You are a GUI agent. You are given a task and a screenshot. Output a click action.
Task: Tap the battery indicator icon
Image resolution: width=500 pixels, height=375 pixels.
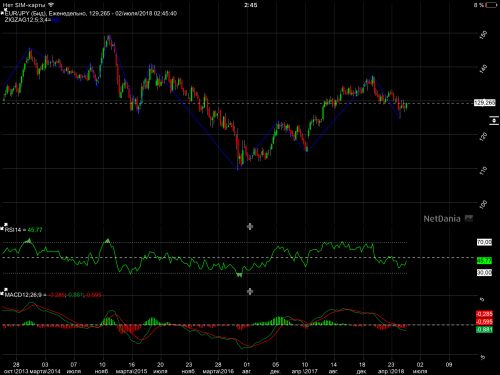[x=491, y=5]
